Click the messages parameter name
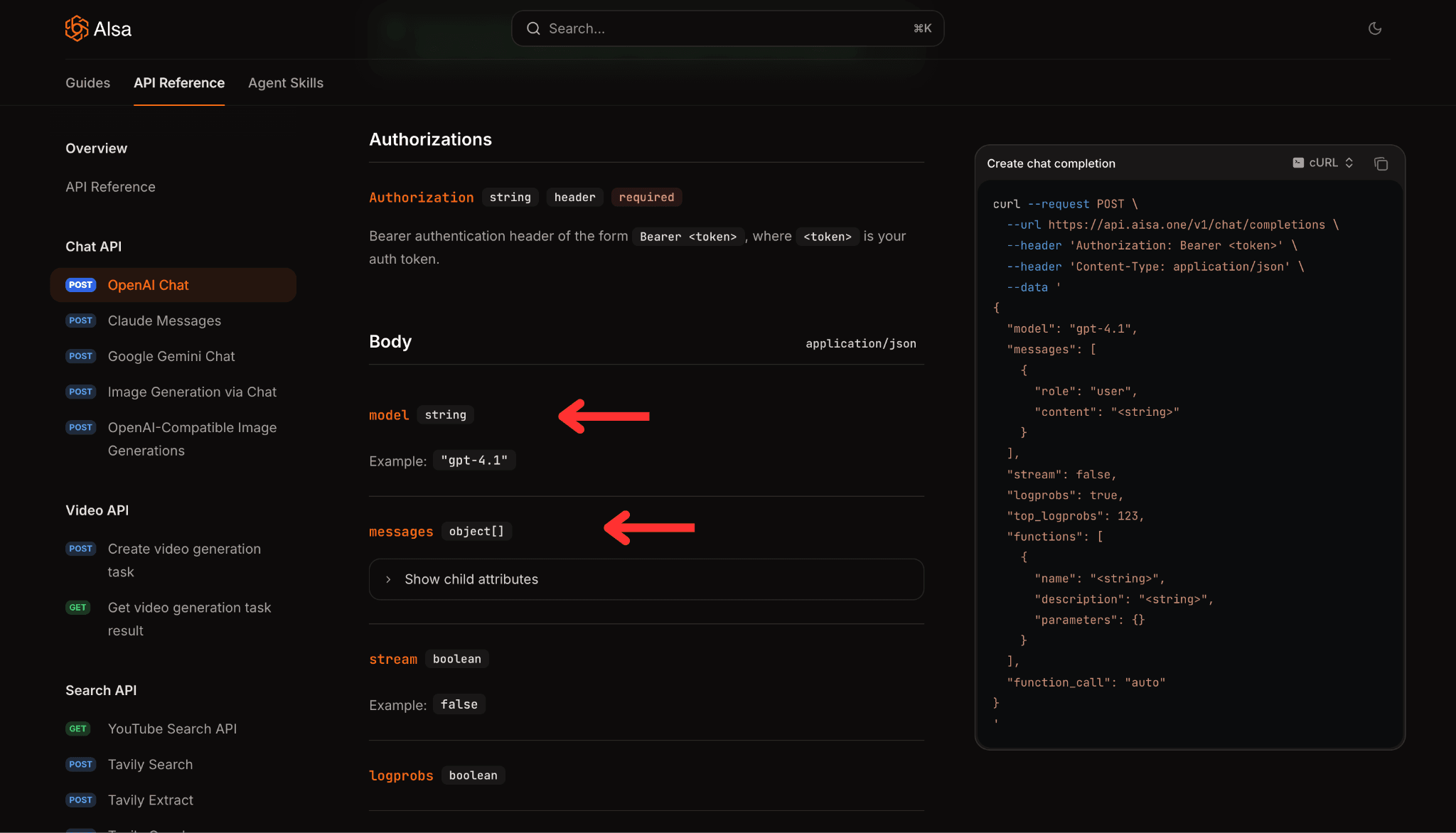The height and width of the screenshot is (833, 1456). [x=401, y=532]
